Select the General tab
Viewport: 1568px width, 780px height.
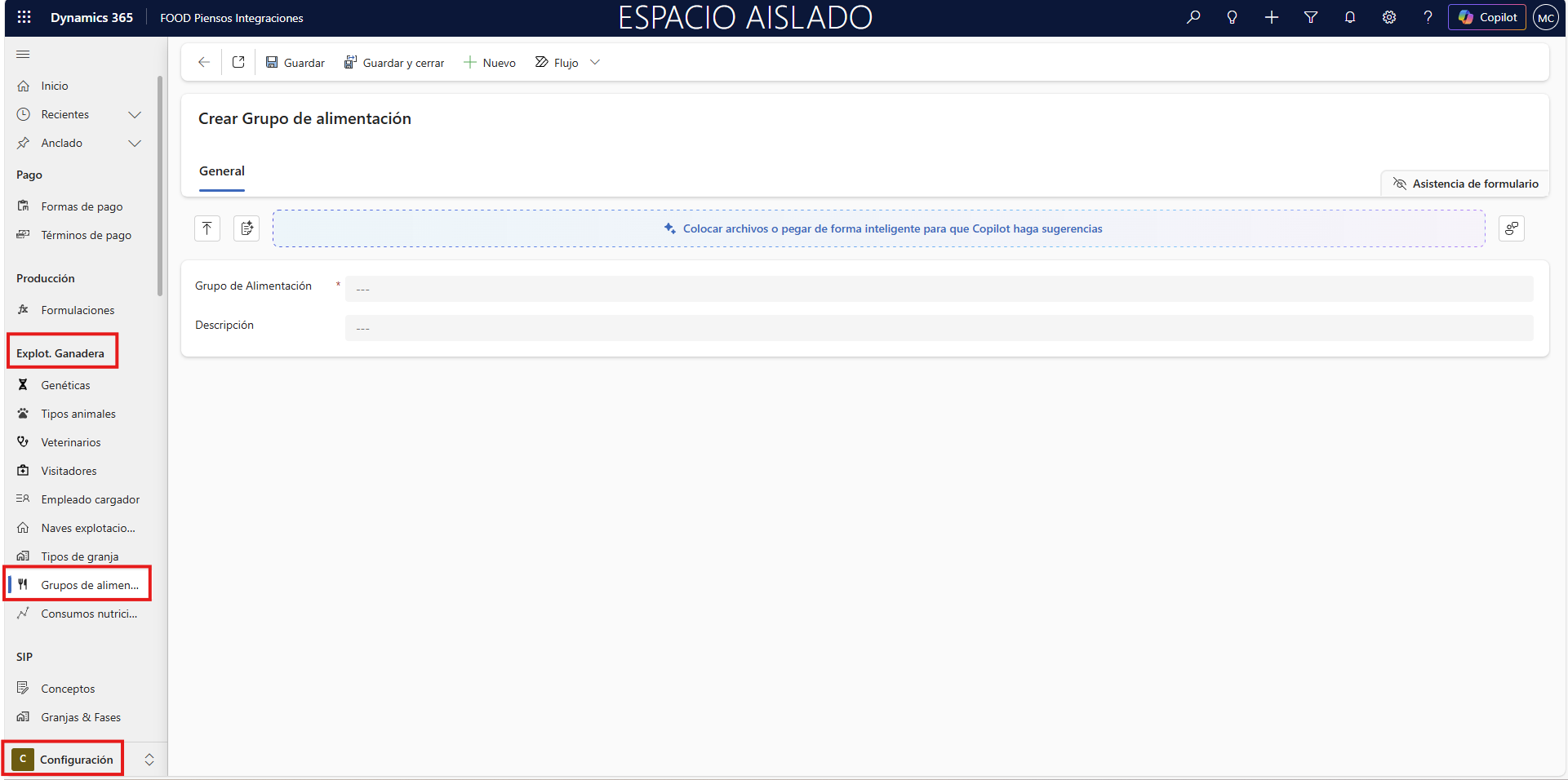coord(222,171)
